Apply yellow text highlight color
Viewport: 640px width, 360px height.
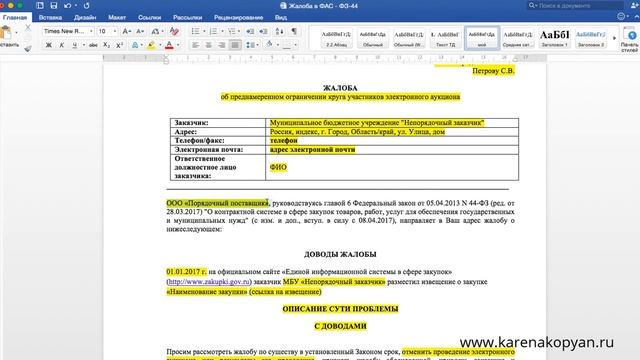point(151,45)
